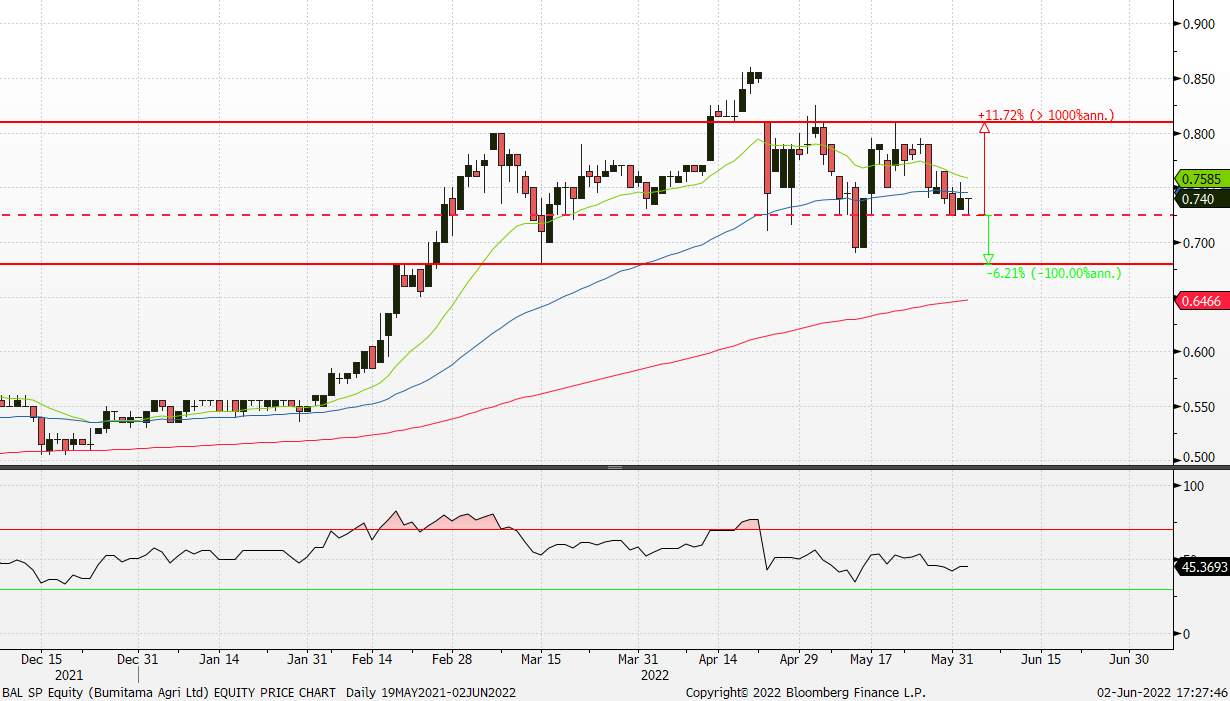
Task: Click the 0.500 price axis label
Action: pyautogui.click(x=1199, y=459)
